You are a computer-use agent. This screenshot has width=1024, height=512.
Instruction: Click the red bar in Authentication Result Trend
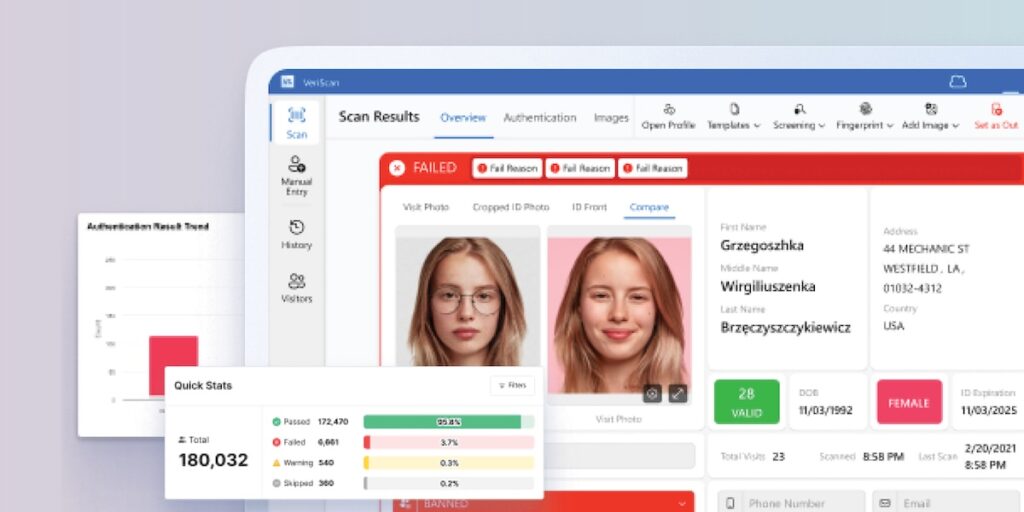tap(173, 366)
